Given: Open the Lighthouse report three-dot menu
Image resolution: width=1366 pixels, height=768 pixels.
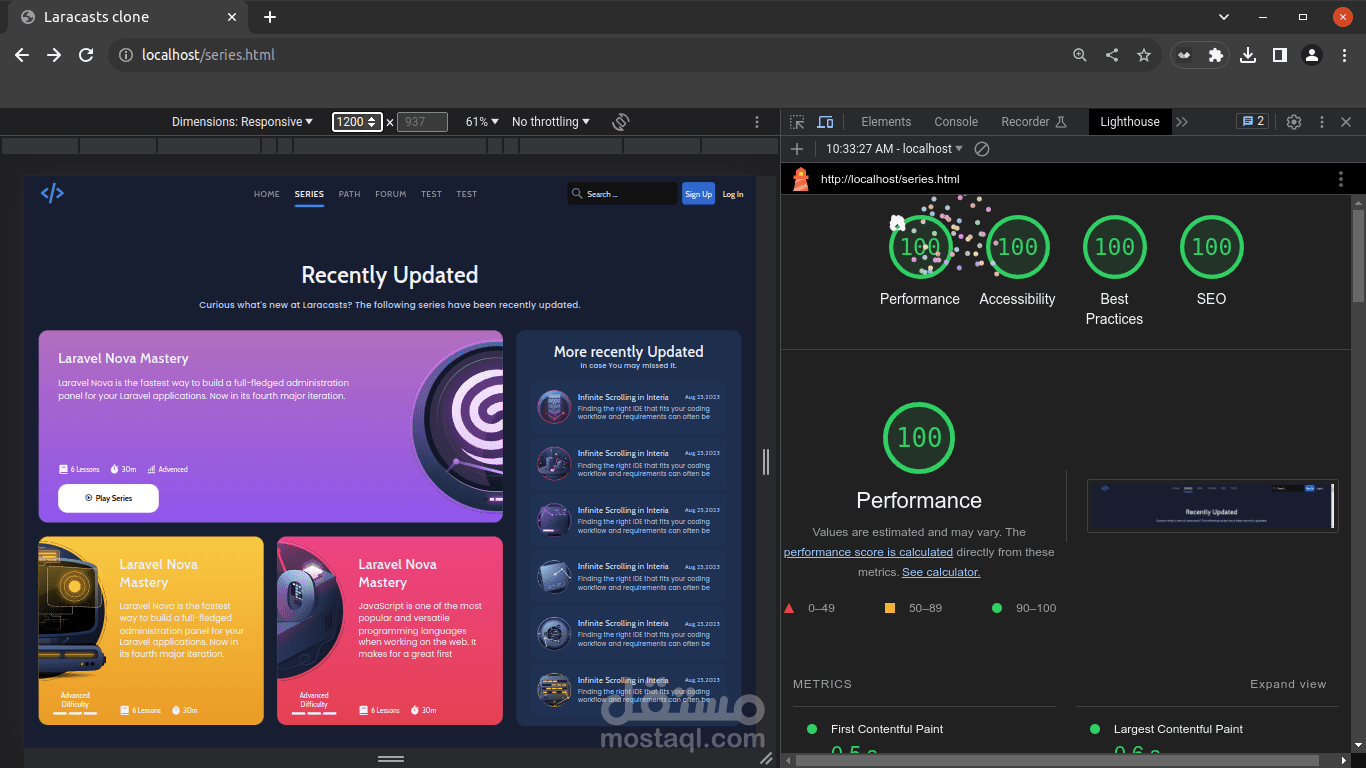Looking at the screenshot, I should [1341, 179].
